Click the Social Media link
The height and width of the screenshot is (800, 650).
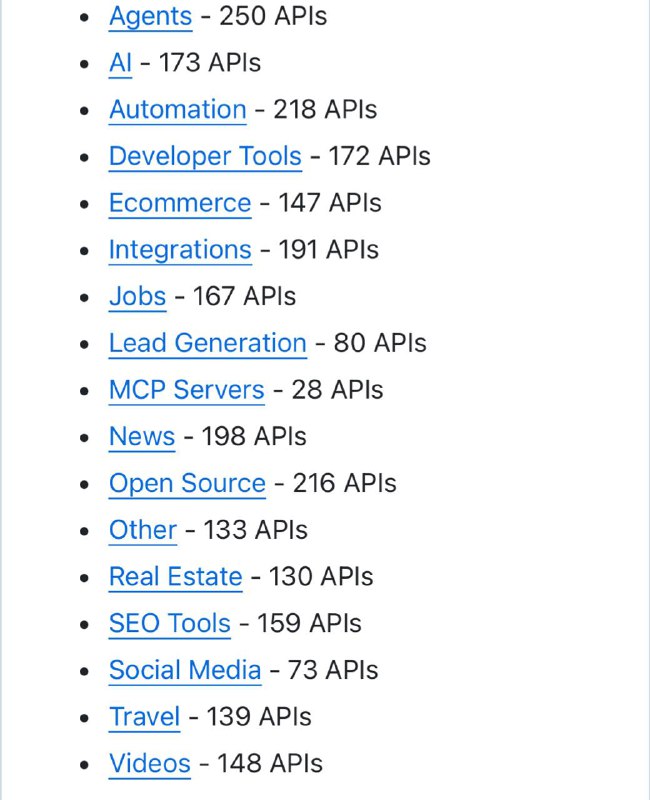click(185, 670)
